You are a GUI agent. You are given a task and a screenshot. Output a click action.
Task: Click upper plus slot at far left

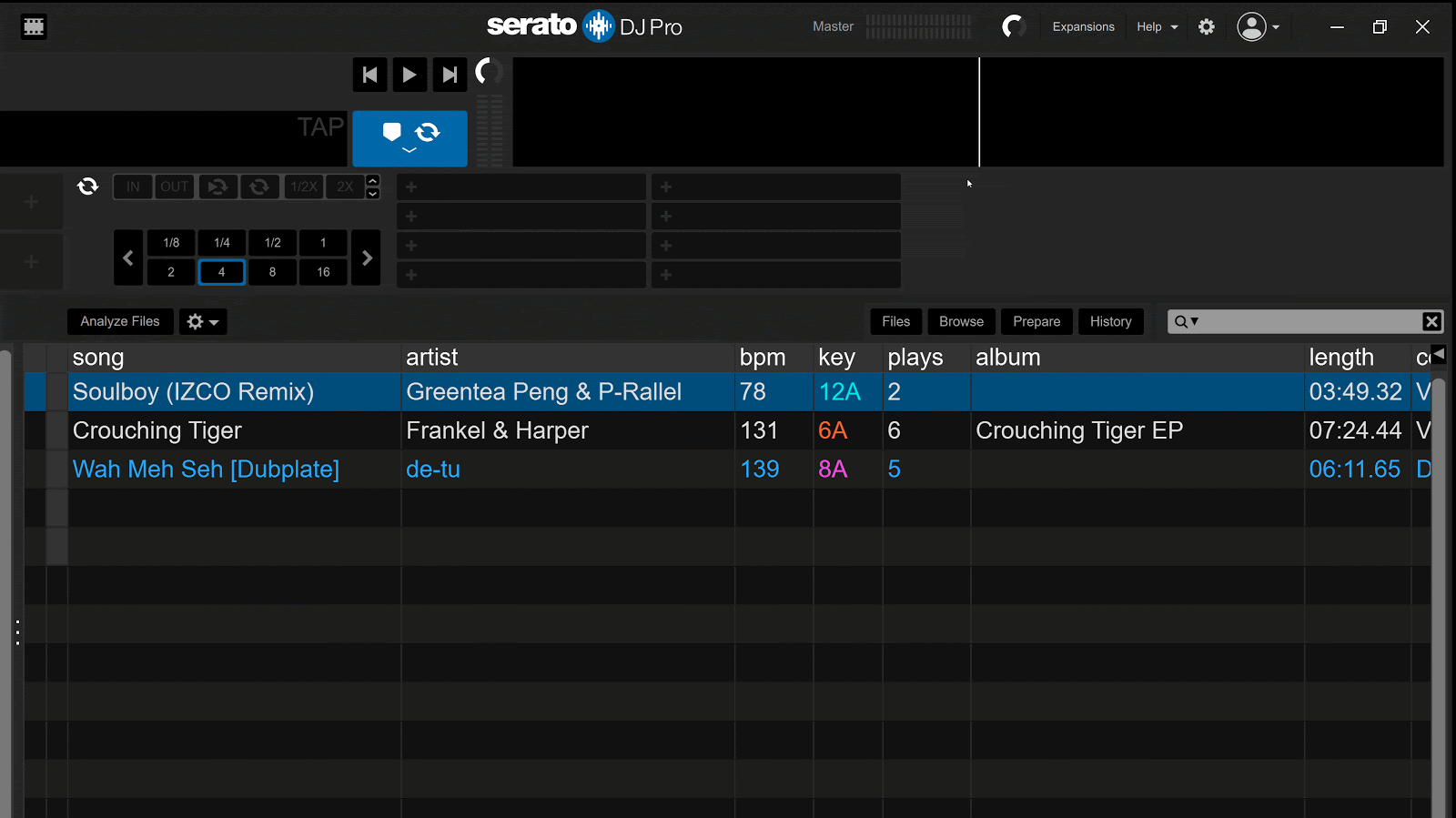[31, 201]
